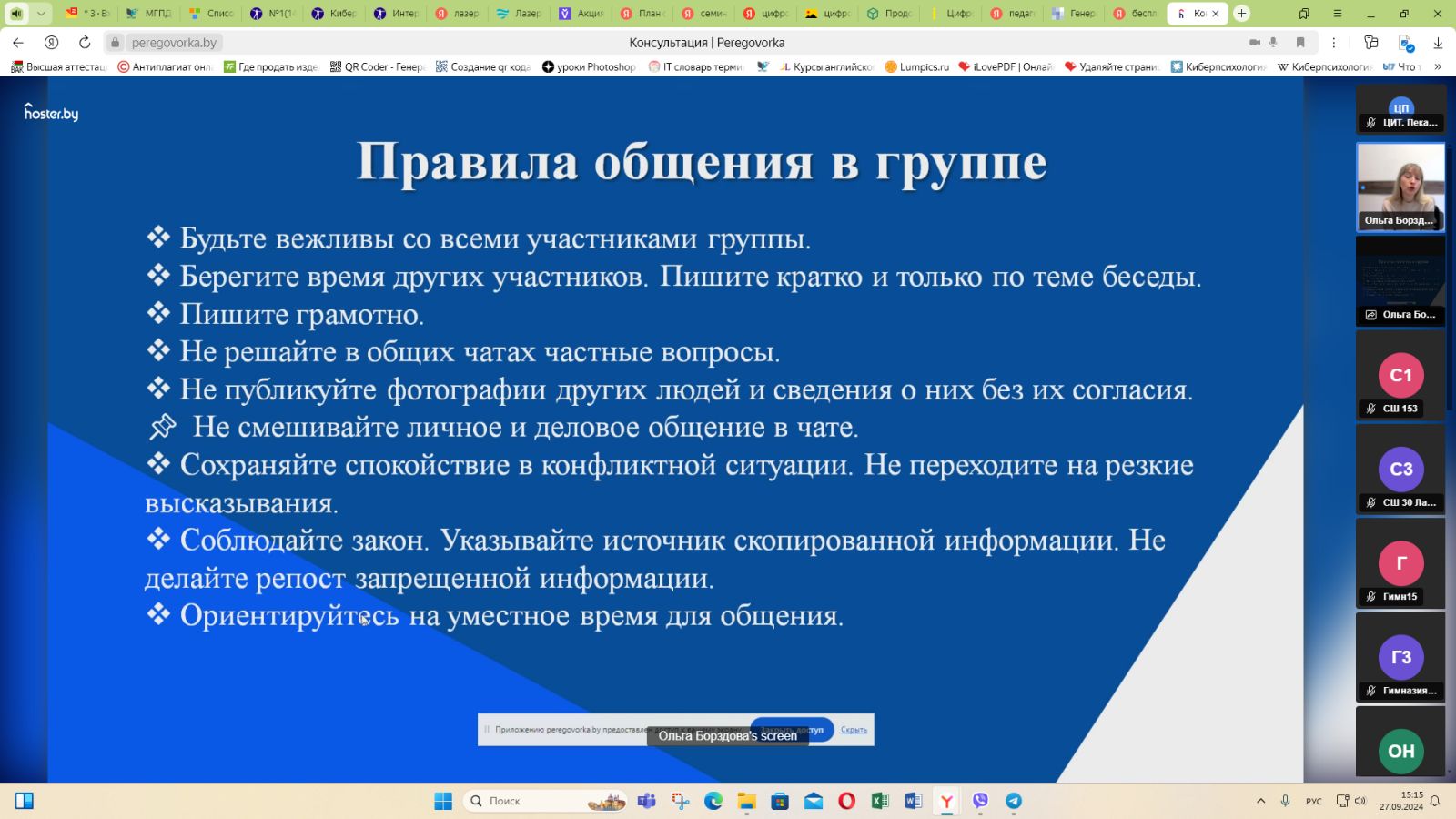Open the browser hamburger menu
This screenshot has height=819, width=1456.
point(1338,14)
